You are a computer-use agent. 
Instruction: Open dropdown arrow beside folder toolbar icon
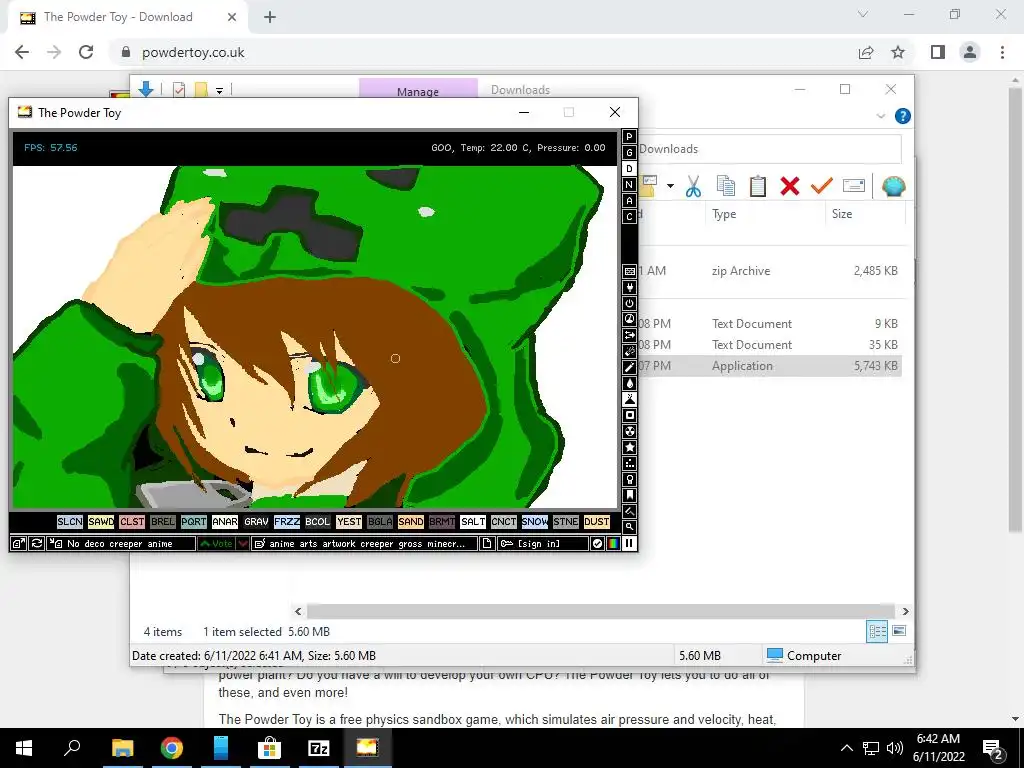(x=670, y=186)
